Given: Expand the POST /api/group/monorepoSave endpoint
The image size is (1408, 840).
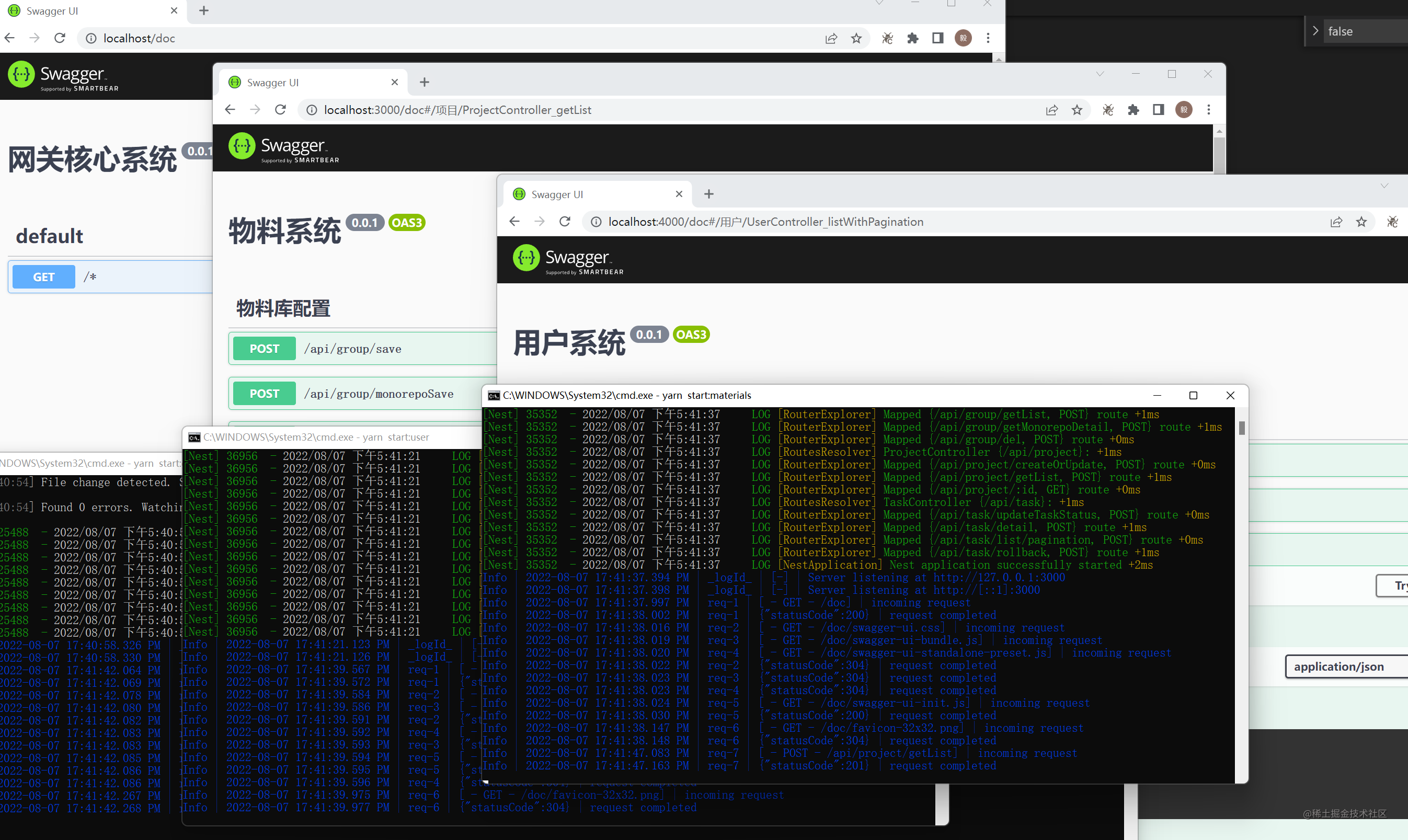Looking at the screenshot, I should click(362, 394).
